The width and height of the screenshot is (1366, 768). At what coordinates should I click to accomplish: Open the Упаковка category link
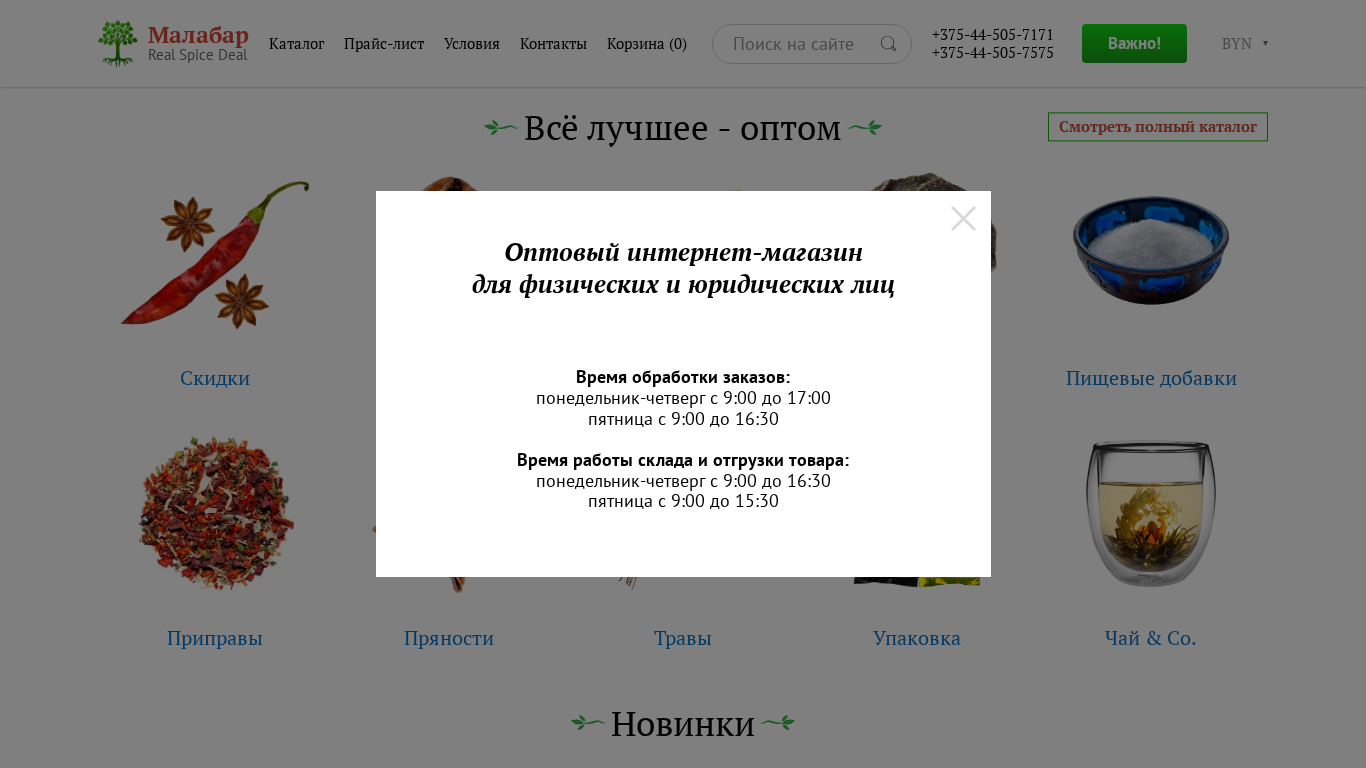pyautogui.click(x=917, y=638)
